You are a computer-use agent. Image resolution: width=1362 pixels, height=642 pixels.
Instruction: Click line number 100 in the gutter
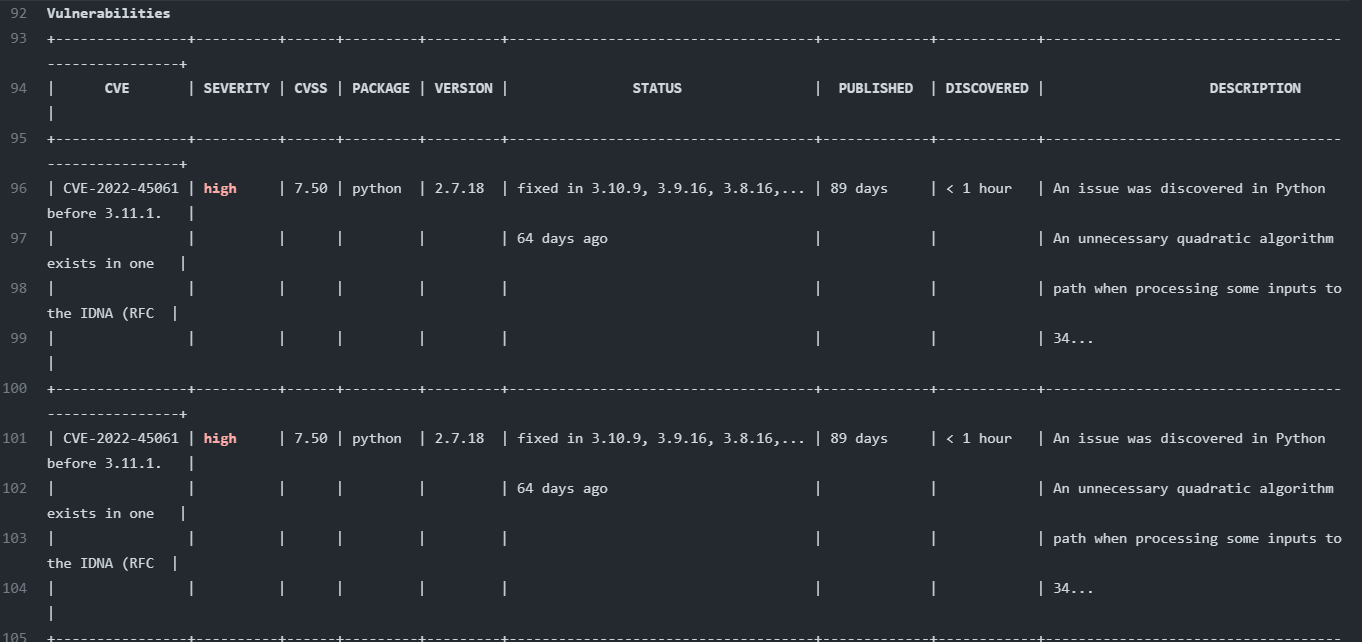(x=17, y=388)
